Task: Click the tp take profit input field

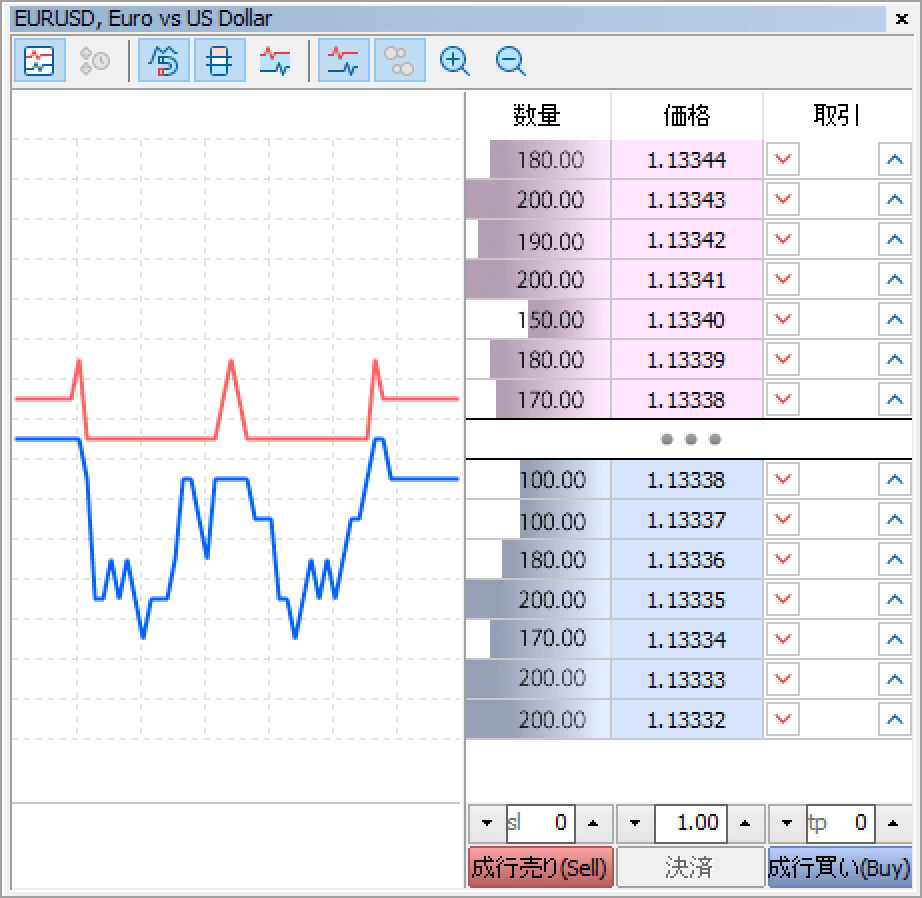Action: [841, 823]
